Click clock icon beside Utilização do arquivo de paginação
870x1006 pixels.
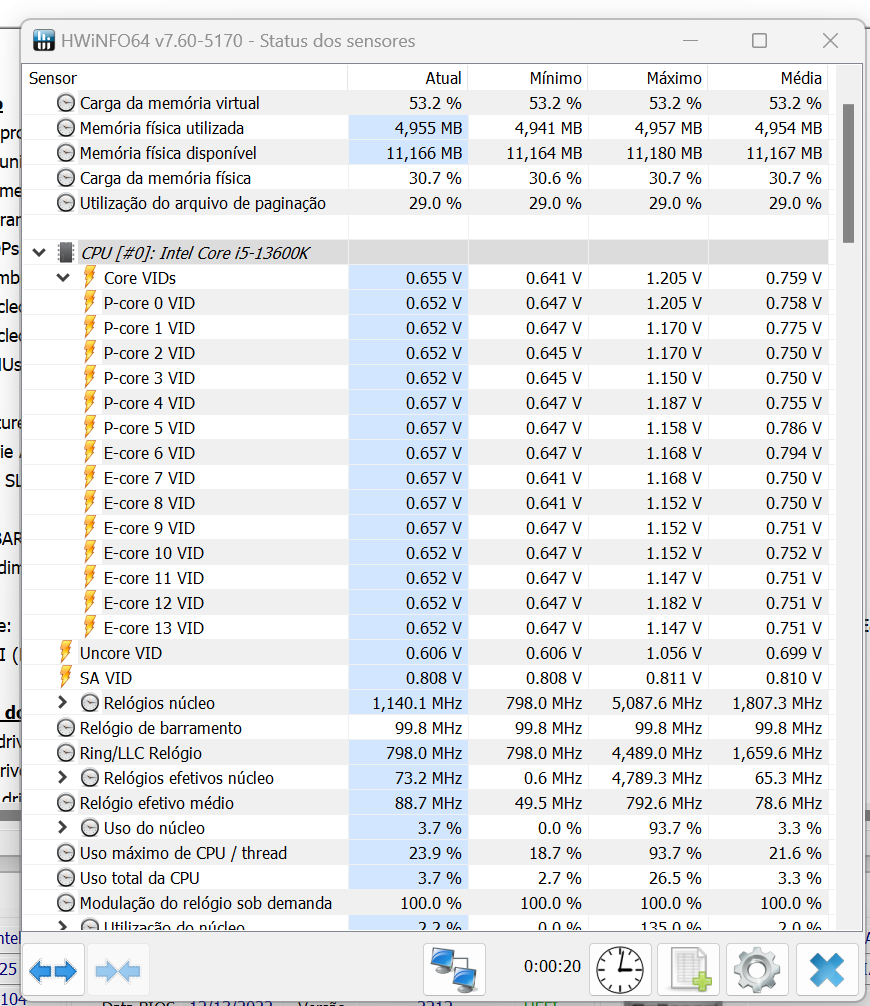[65, 203]
